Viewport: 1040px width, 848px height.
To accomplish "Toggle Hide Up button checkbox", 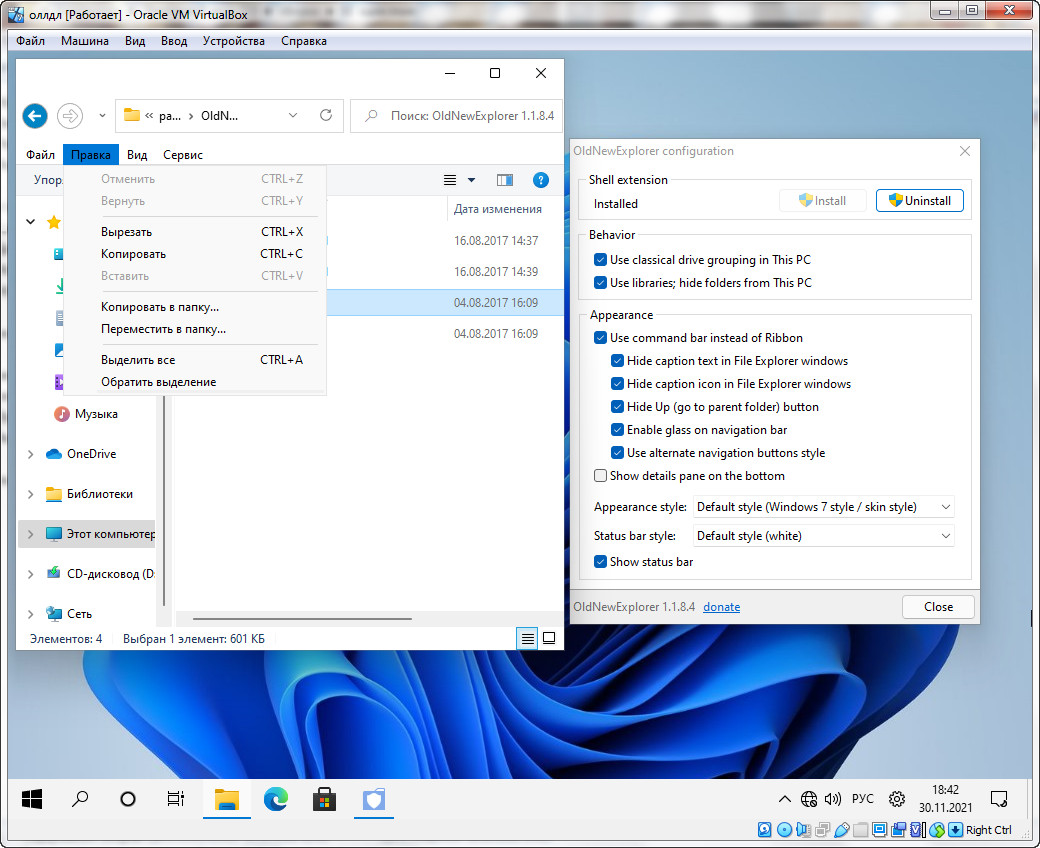I will coord(617,407).
